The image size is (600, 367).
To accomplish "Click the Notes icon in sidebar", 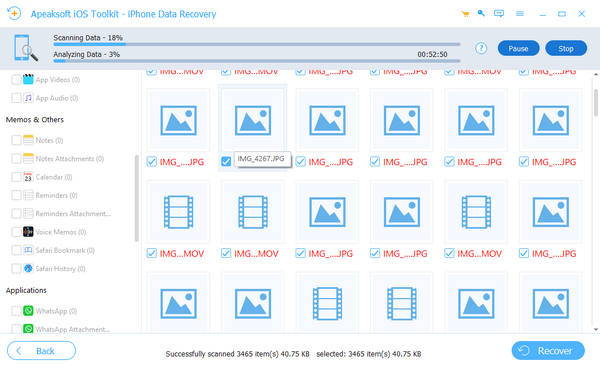I will click(x=28, y=140).
